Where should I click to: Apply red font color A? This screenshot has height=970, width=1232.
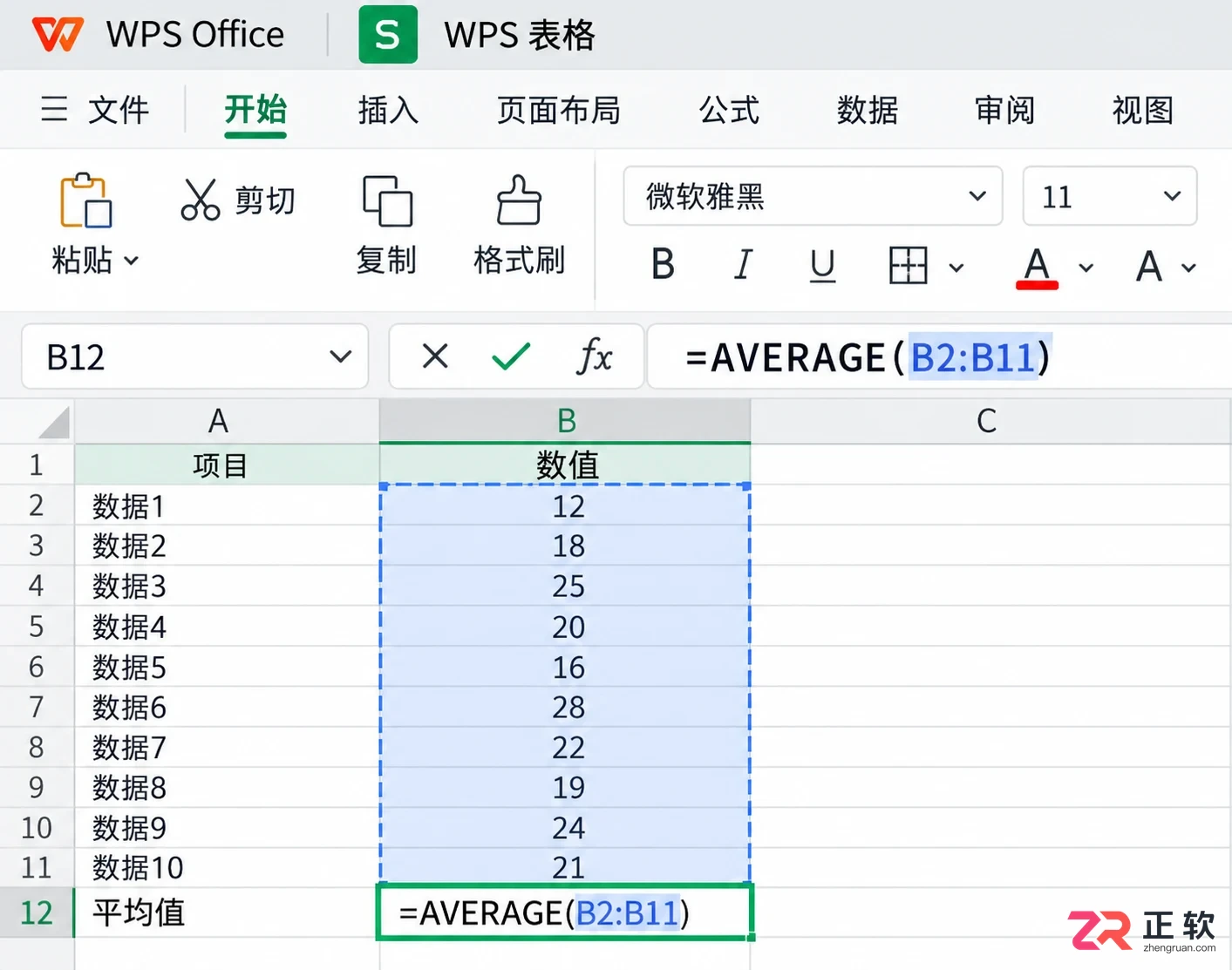pos(1037,267)
